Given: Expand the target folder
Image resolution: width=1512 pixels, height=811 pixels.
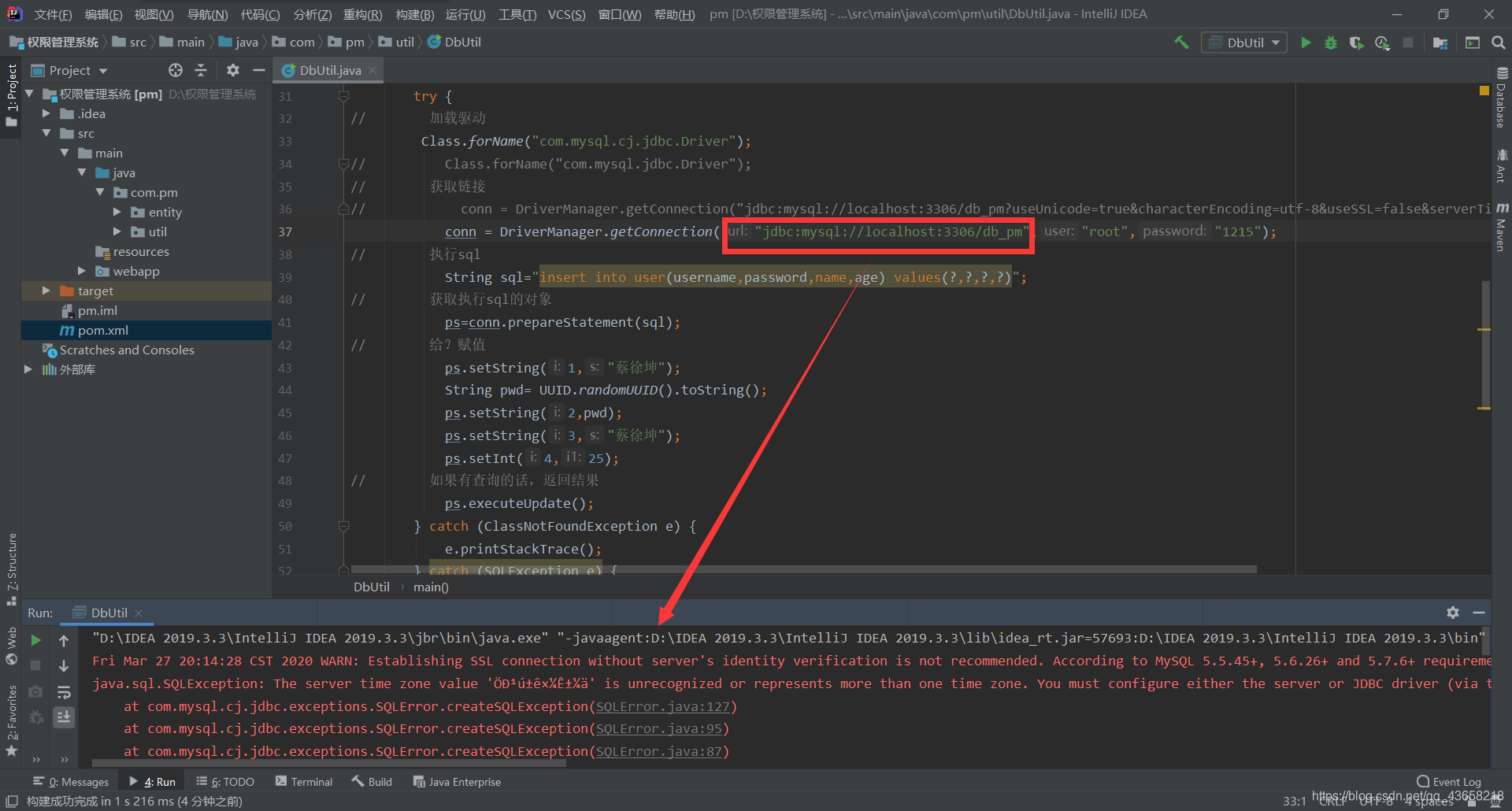Looking at the screenshot, I should pos(46,291).
